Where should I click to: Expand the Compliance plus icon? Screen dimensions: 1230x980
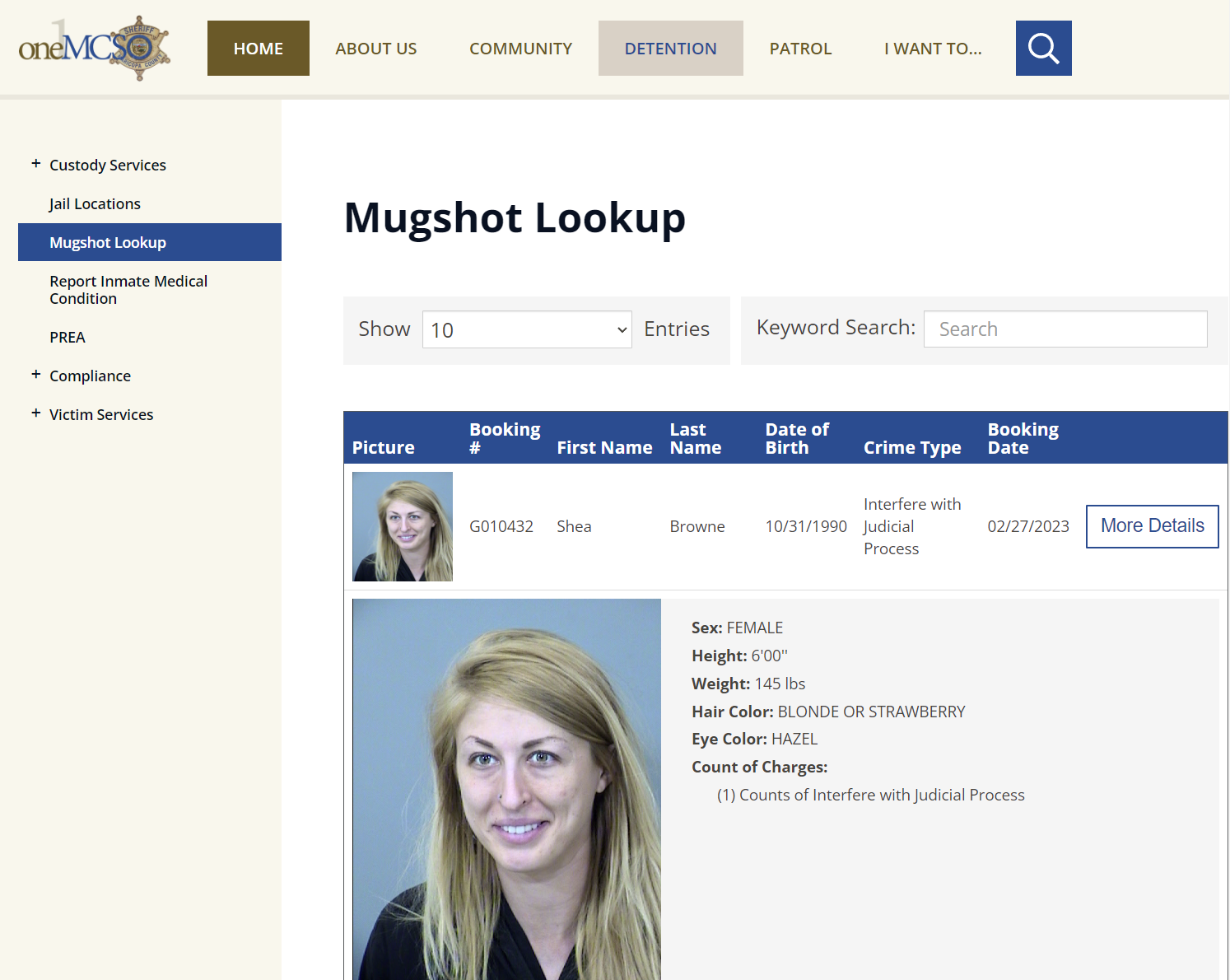coord(35,375)
